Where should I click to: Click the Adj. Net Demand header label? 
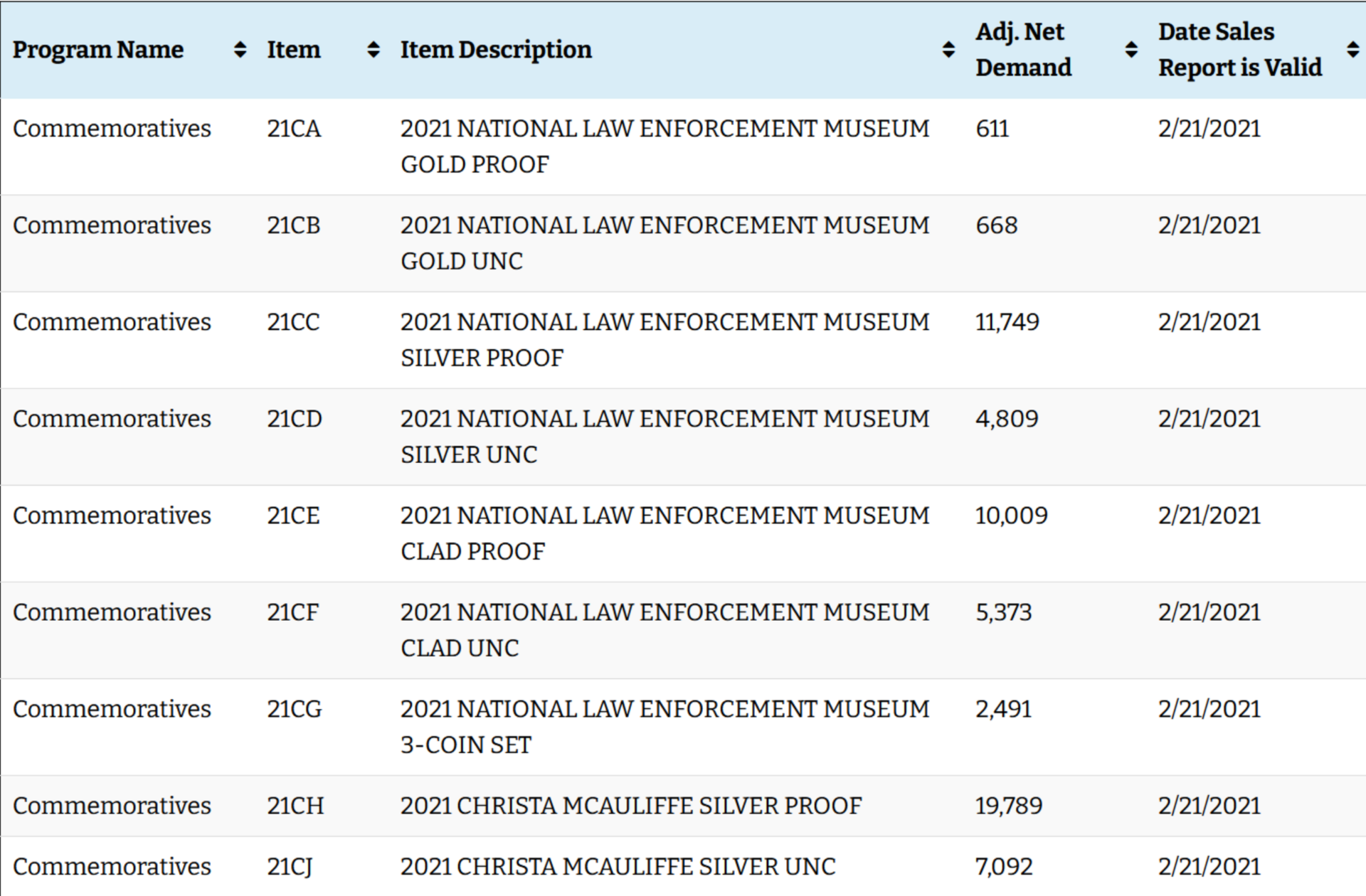pos(1022,50)
